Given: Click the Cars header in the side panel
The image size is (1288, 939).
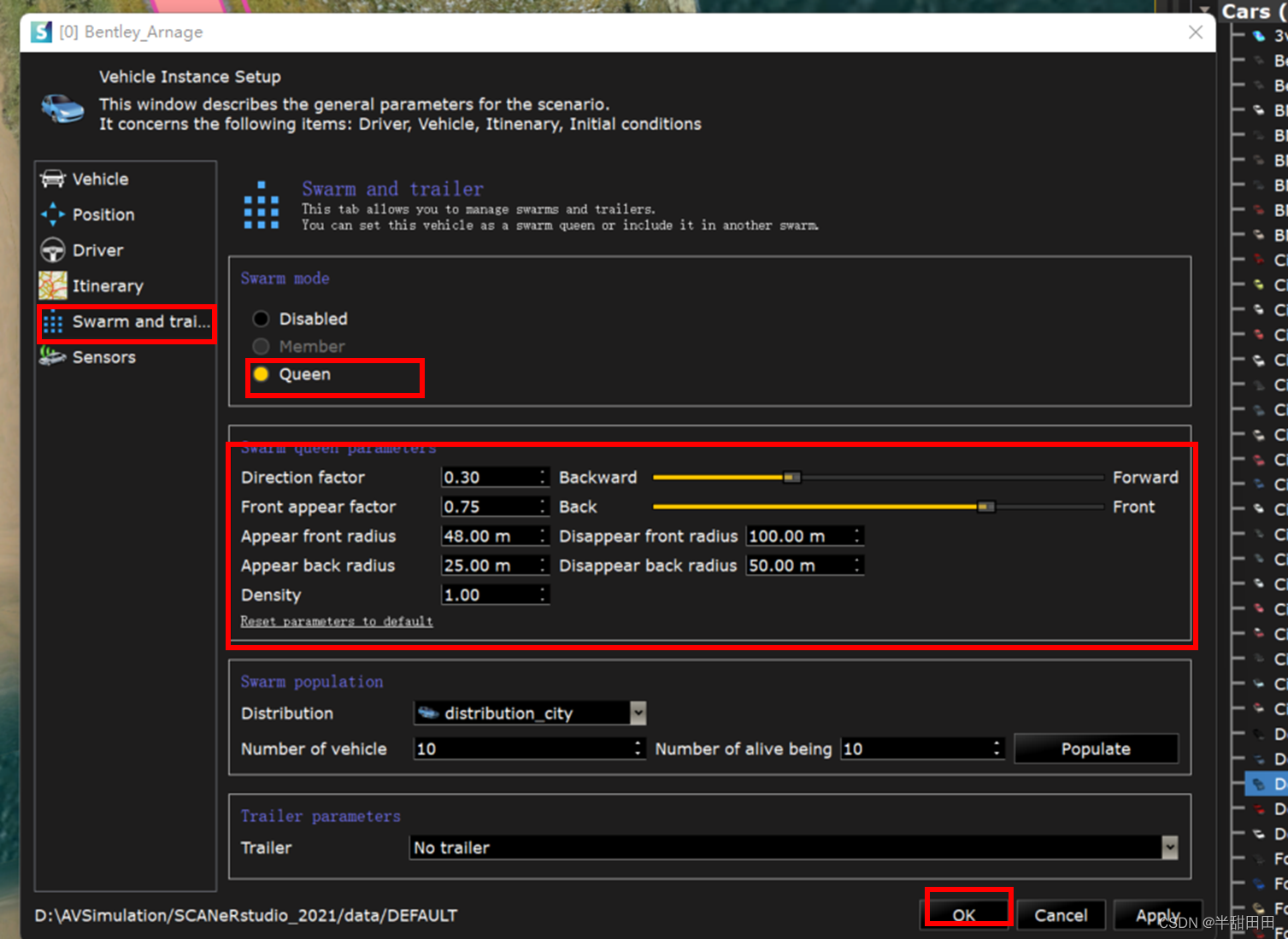Looking at the screenshot, I should (x=1253, y=11).
